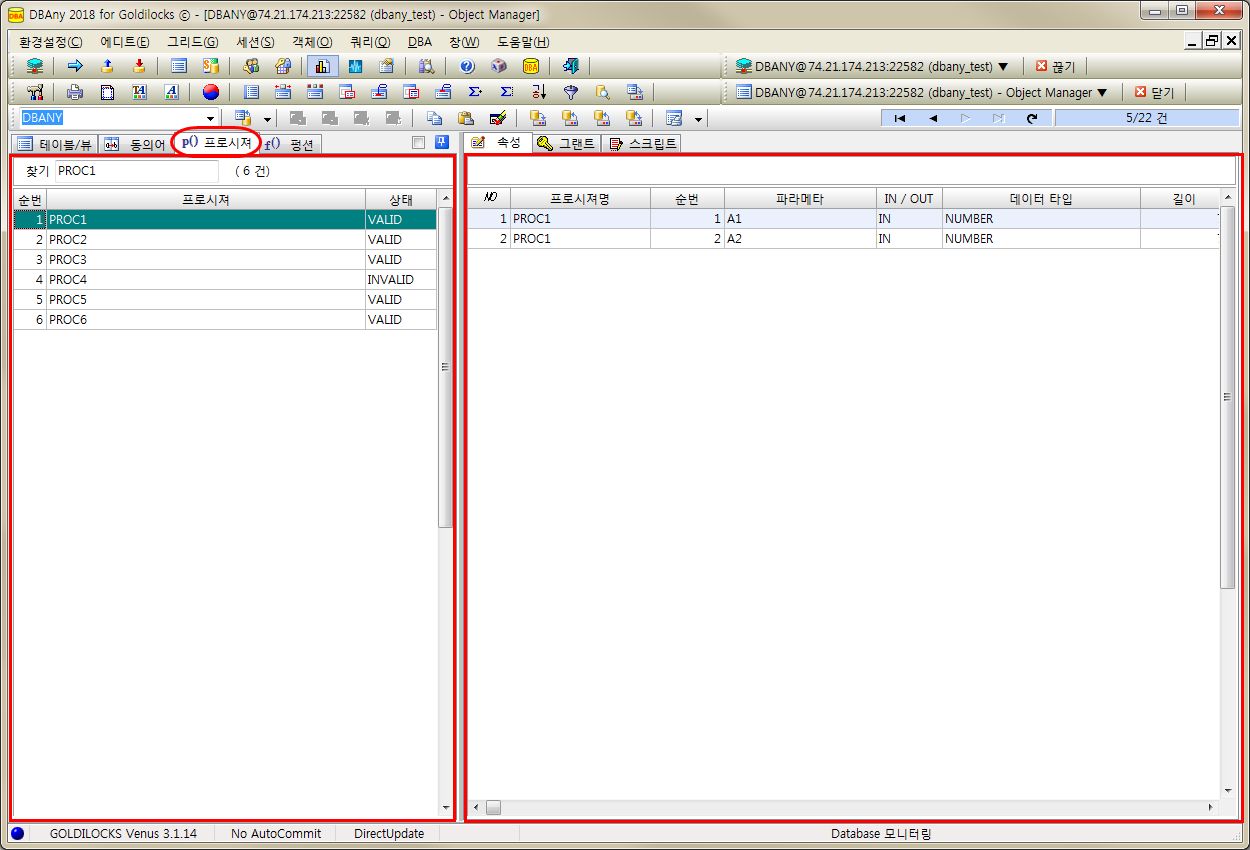Switch to the 펑션 tab
Viewport: 1250px width, 850px height.
click(290, 144)
